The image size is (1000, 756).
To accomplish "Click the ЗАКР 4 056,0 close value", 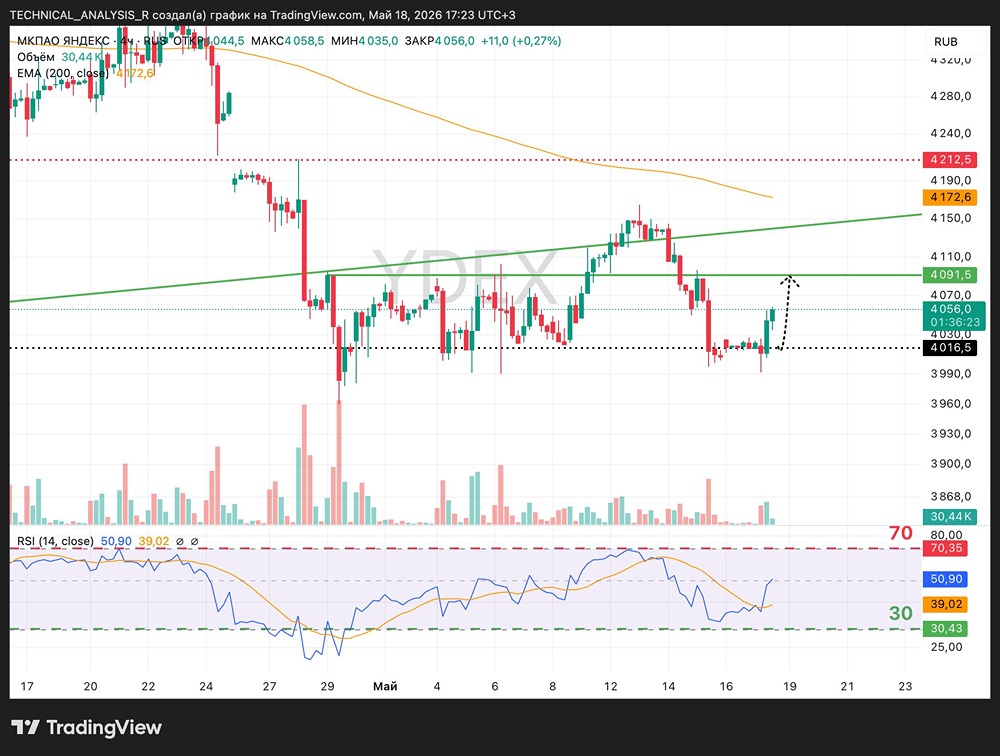I will (439, 41).
